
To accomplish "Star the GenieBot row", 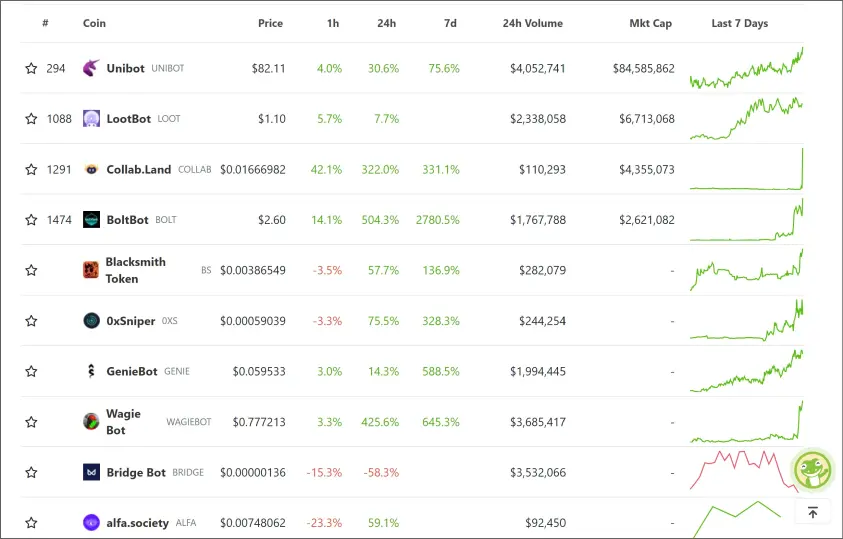I will (x=31, y=371).
